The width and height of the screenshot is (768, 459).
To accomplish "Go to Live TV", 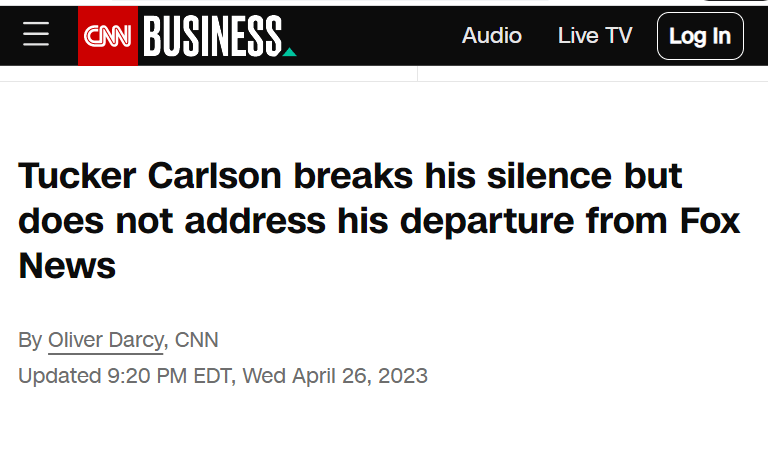I will click(x=595, y=36).
